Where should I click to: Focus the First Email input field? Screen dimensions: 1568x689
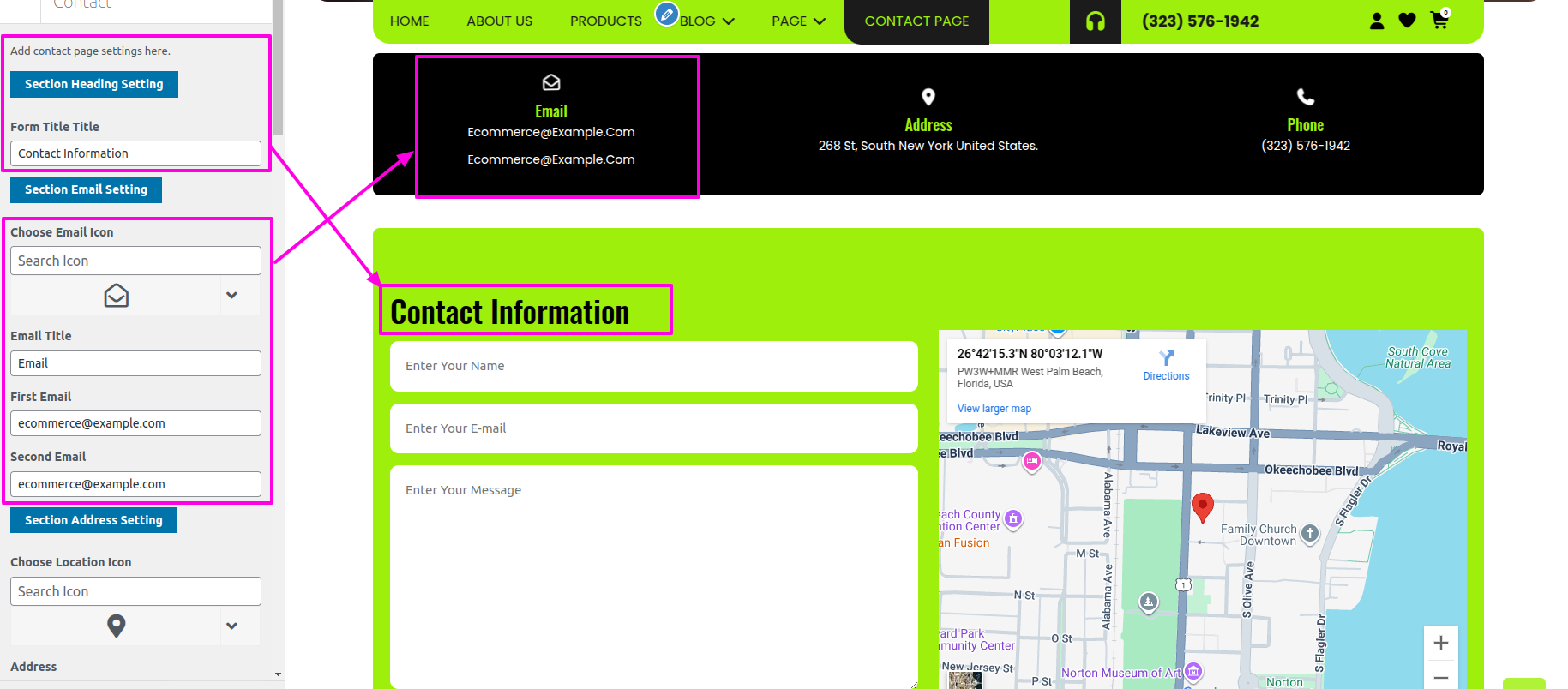point(135,423)
